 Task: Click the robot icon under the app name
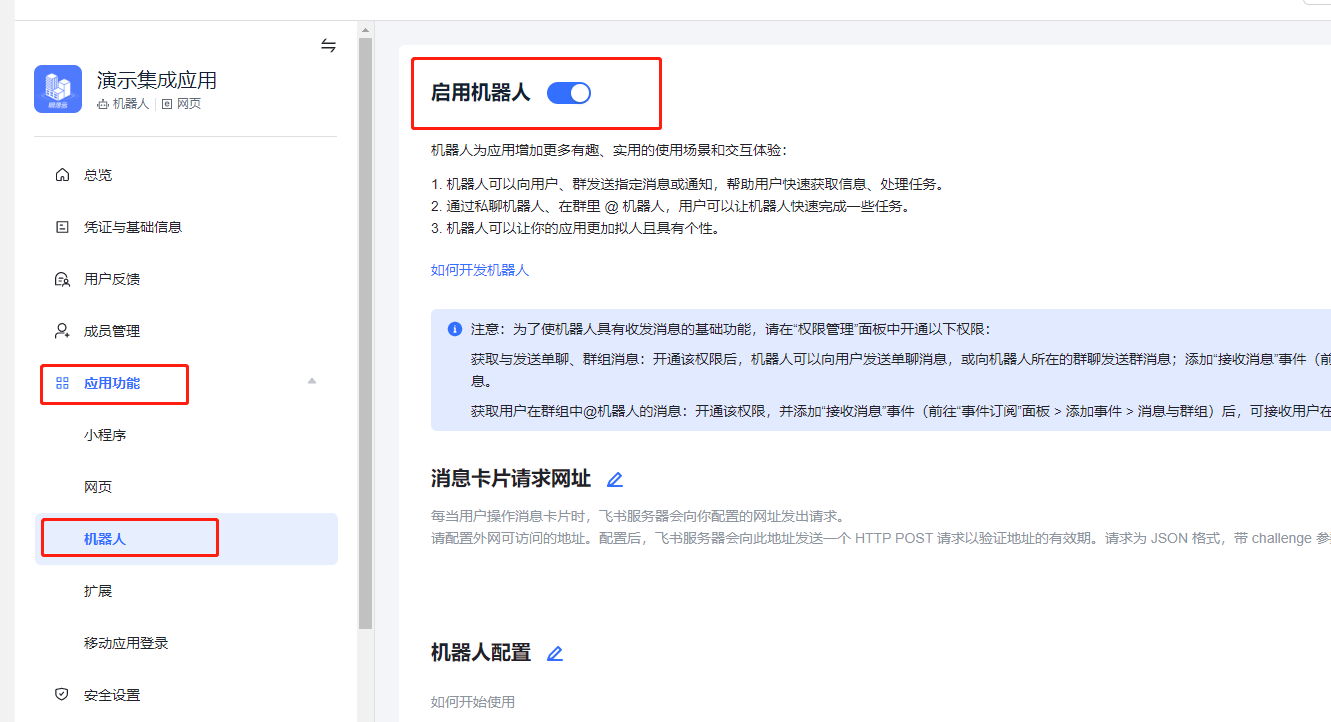[103, 104]
